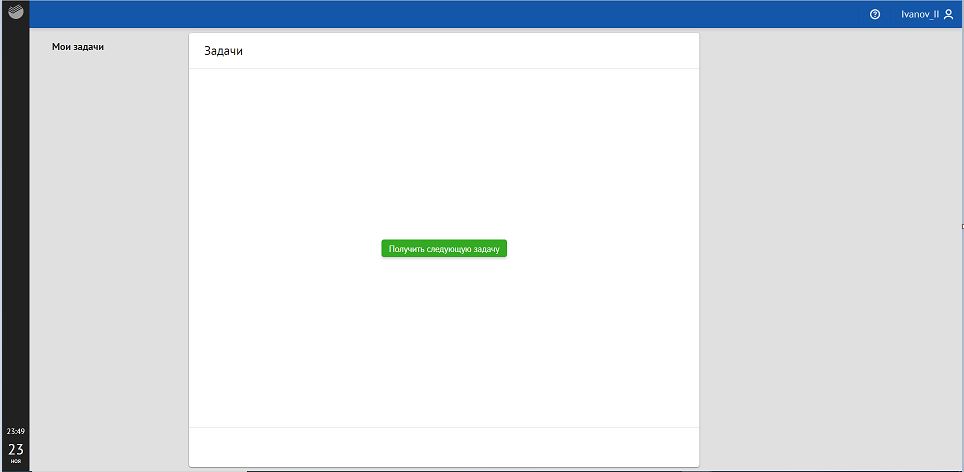This screenshot has width=964, height=472.
Task: Click the "Получить следующую задачу" button
Action: click(444, 248)
